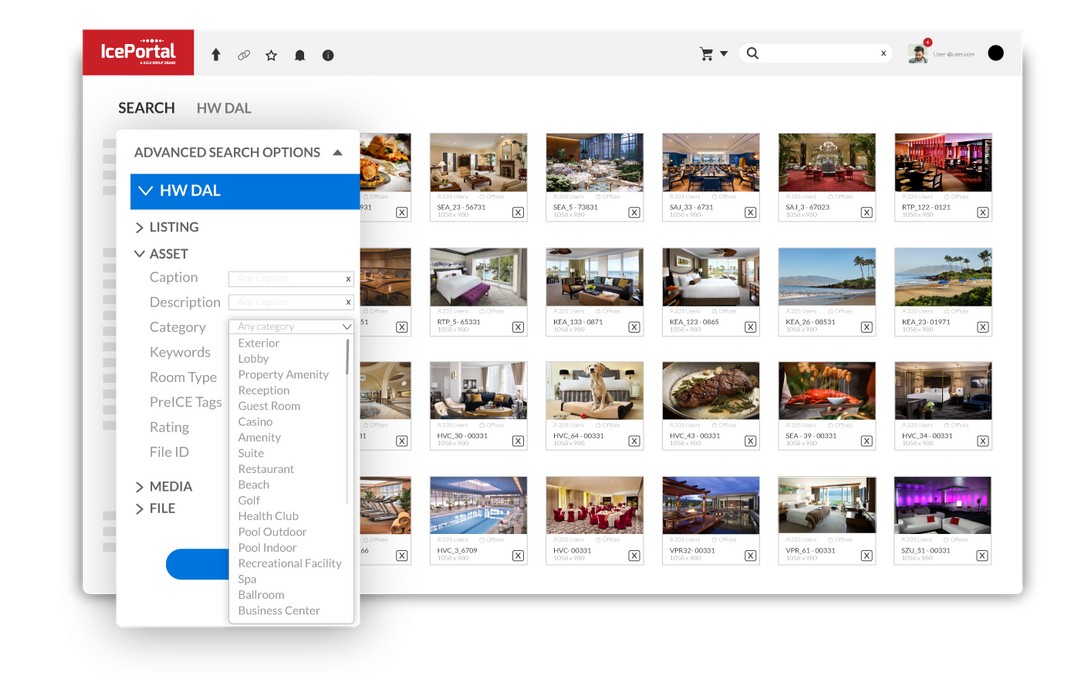The width and height of the screenshot is (1080, 673).
Task: Clear the top search field with X
Action: (883, 54)
